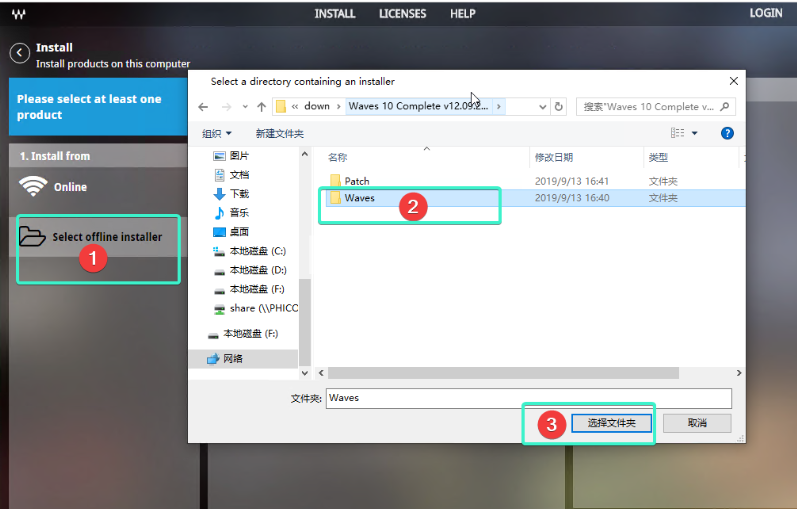The image size is (797, 509).
Task: Expand chevron after down breadcrumb
Action: pyautogui.click(x=339, y=107)
